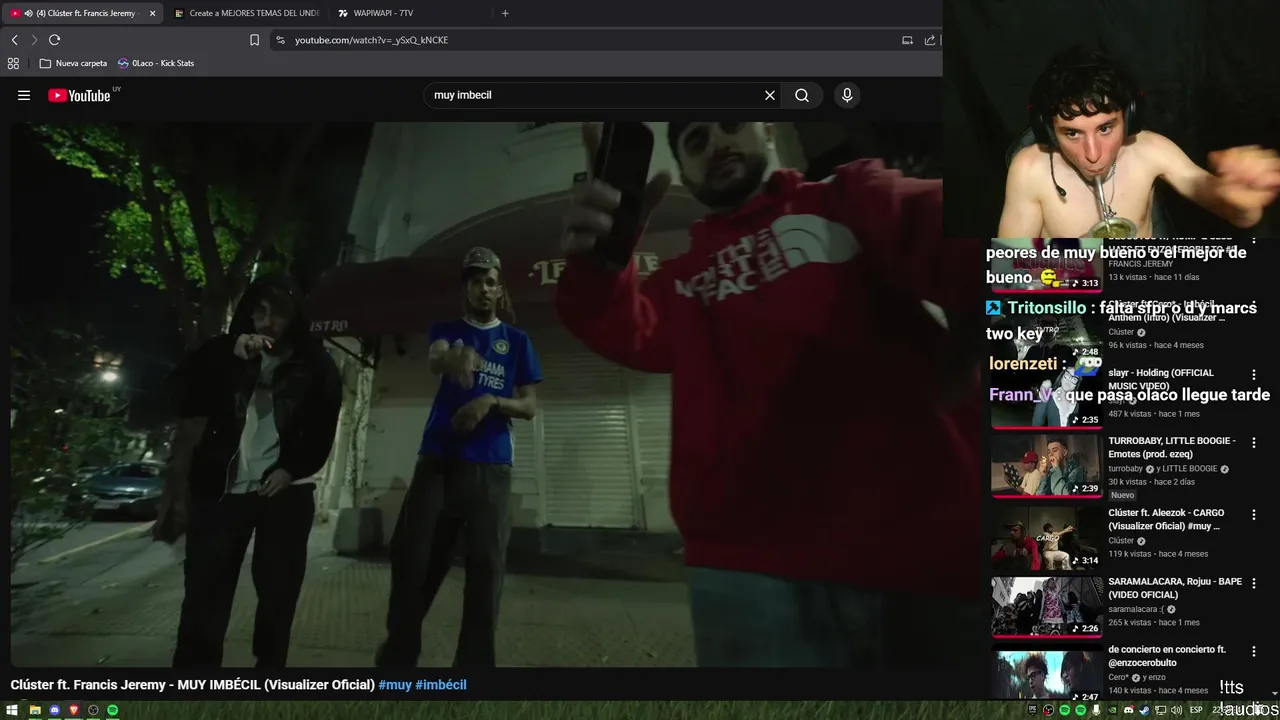Screen dimensions: 1280x720
Task: Open the #imbécil hashtag link
Action: [x=441, y=685]
